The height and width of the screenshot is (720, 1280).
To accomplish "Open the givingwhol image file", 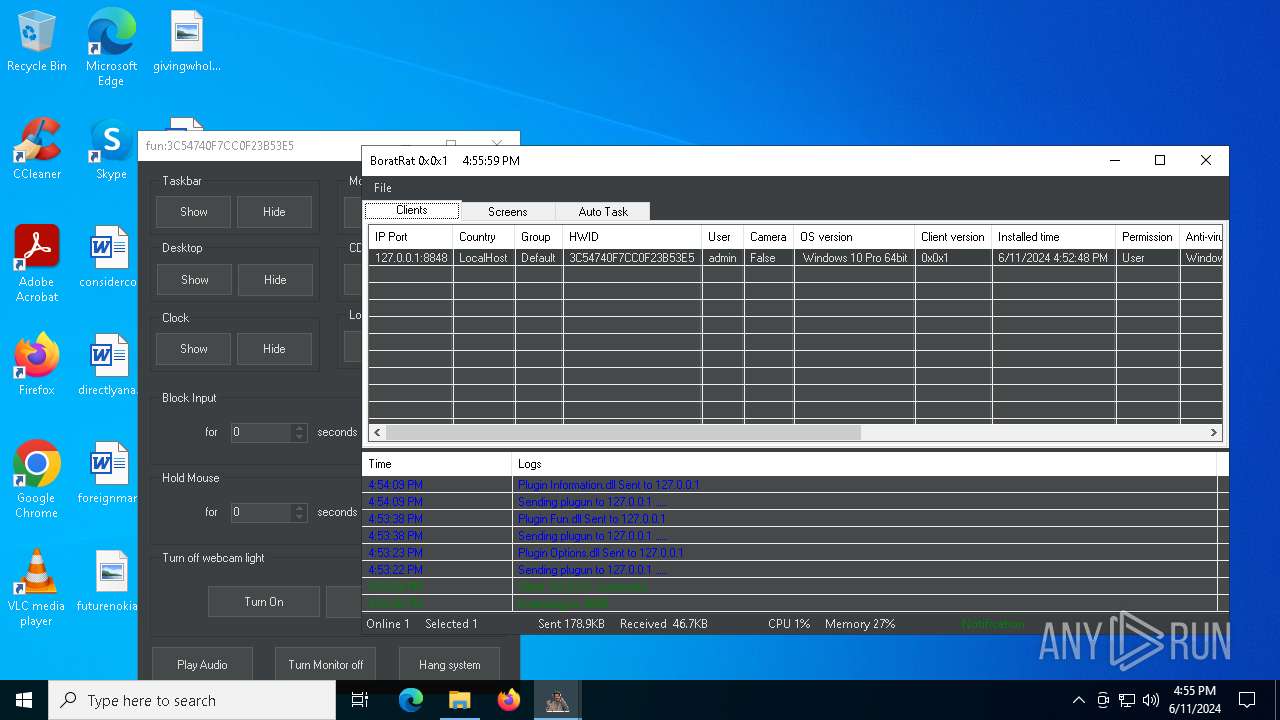I will click(x=186, y=41).
